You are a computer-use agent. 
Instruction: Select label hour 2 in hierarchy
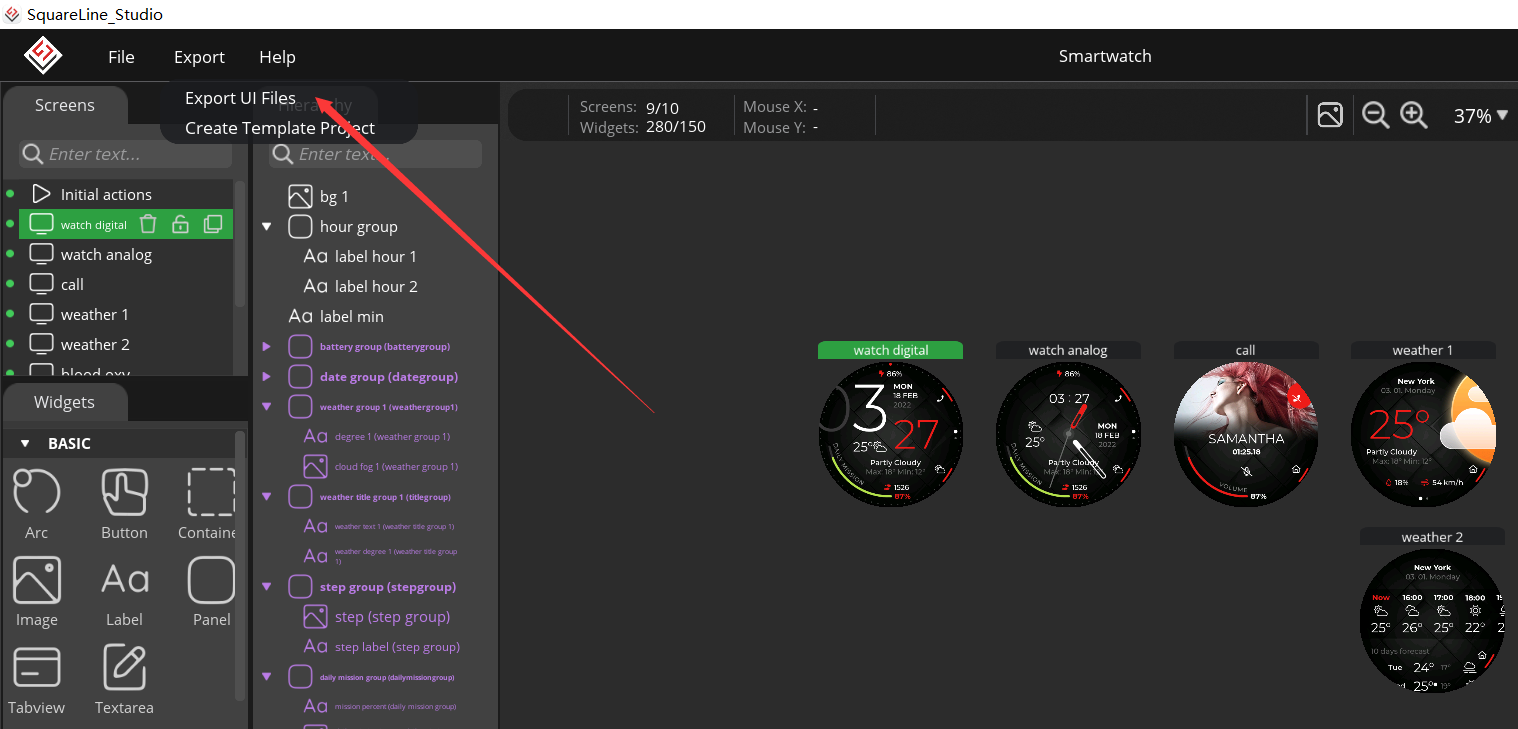tap(360, 286)
